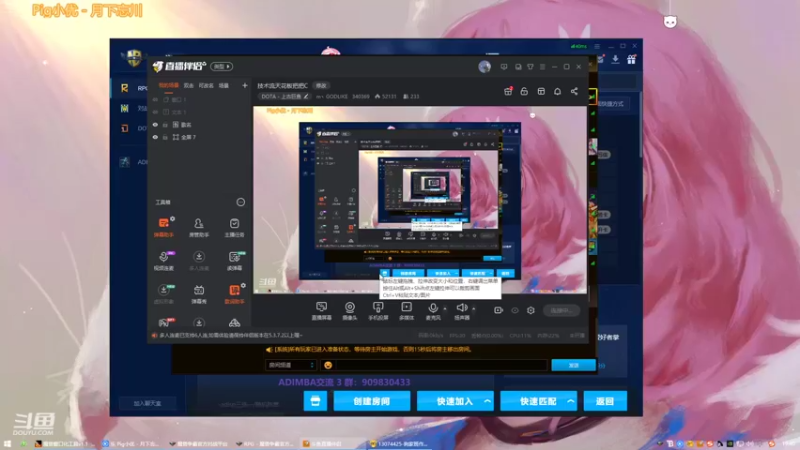Open the 主播任务 streamer tasks tool
This screenshot has height=450, width=800.
234,227
